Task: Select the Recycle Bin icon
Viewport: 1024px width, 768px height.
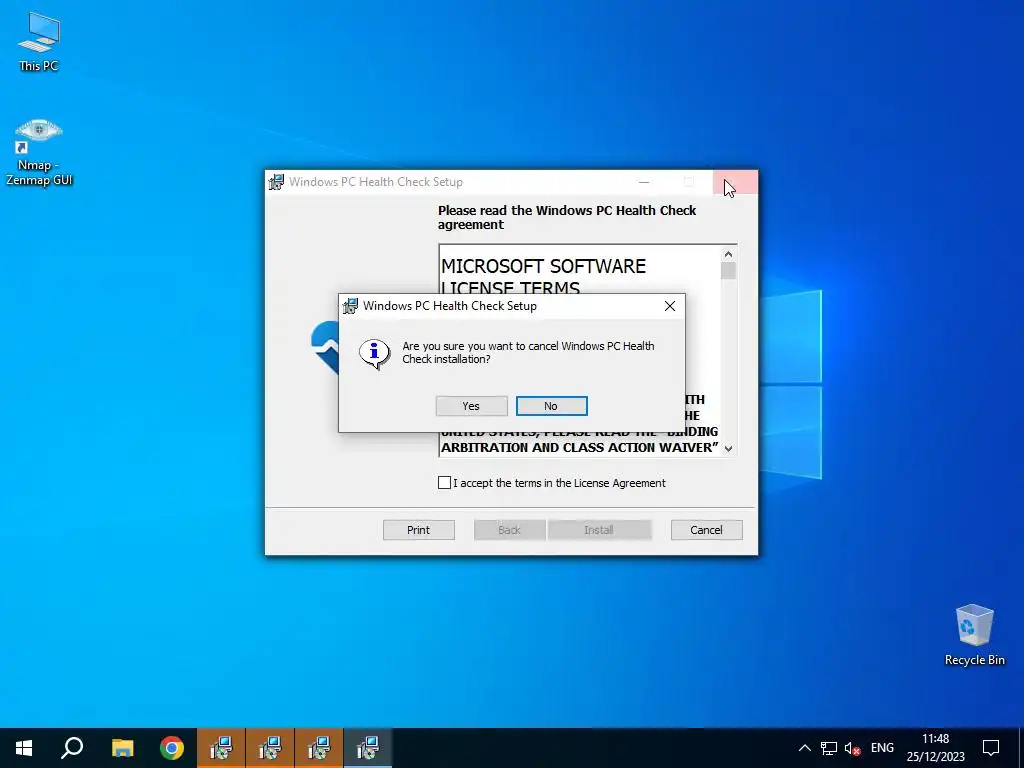Action: pos(974,635)
